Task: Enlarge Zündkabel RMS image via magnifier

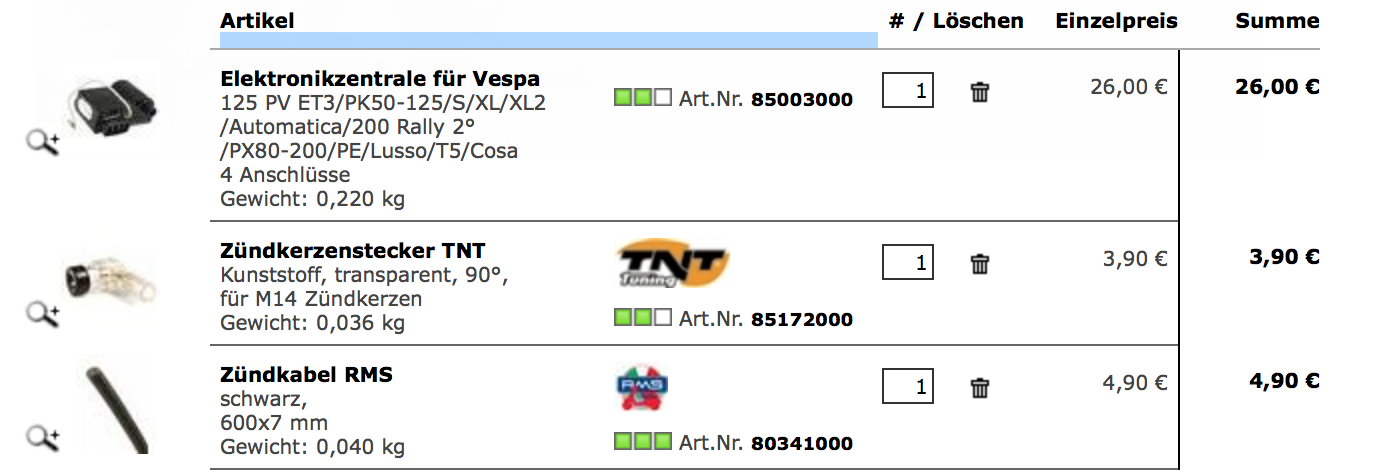Action: tap(42, 437)
